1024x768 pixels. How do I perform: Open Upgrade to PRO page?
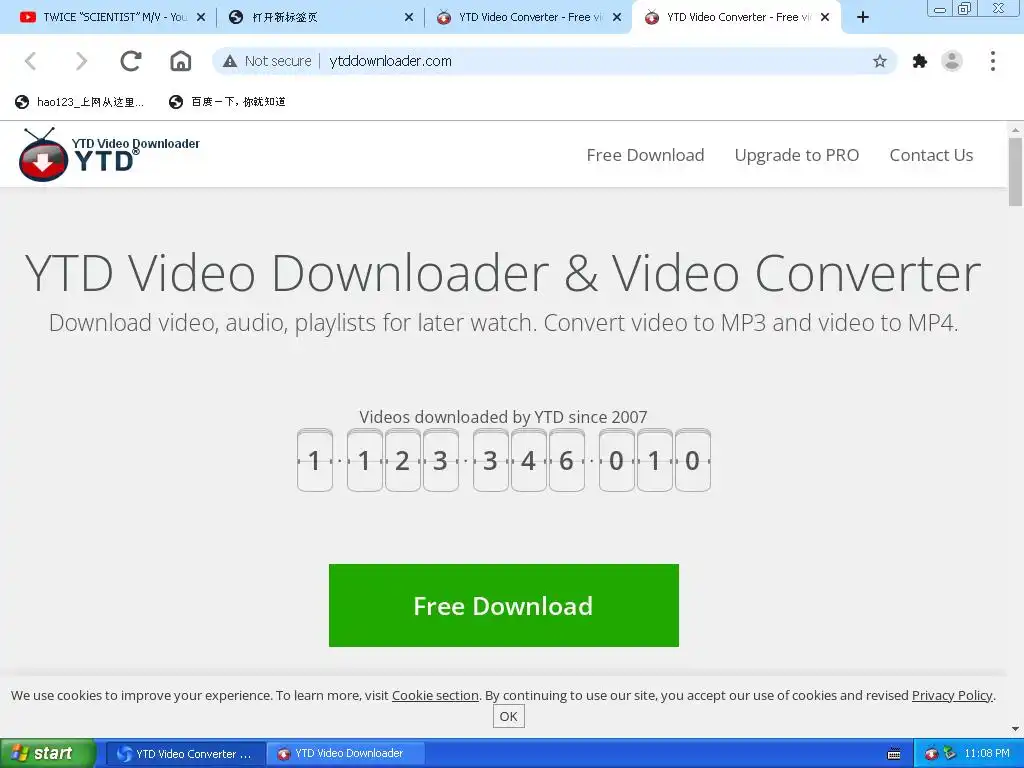[x=797, y=155]
